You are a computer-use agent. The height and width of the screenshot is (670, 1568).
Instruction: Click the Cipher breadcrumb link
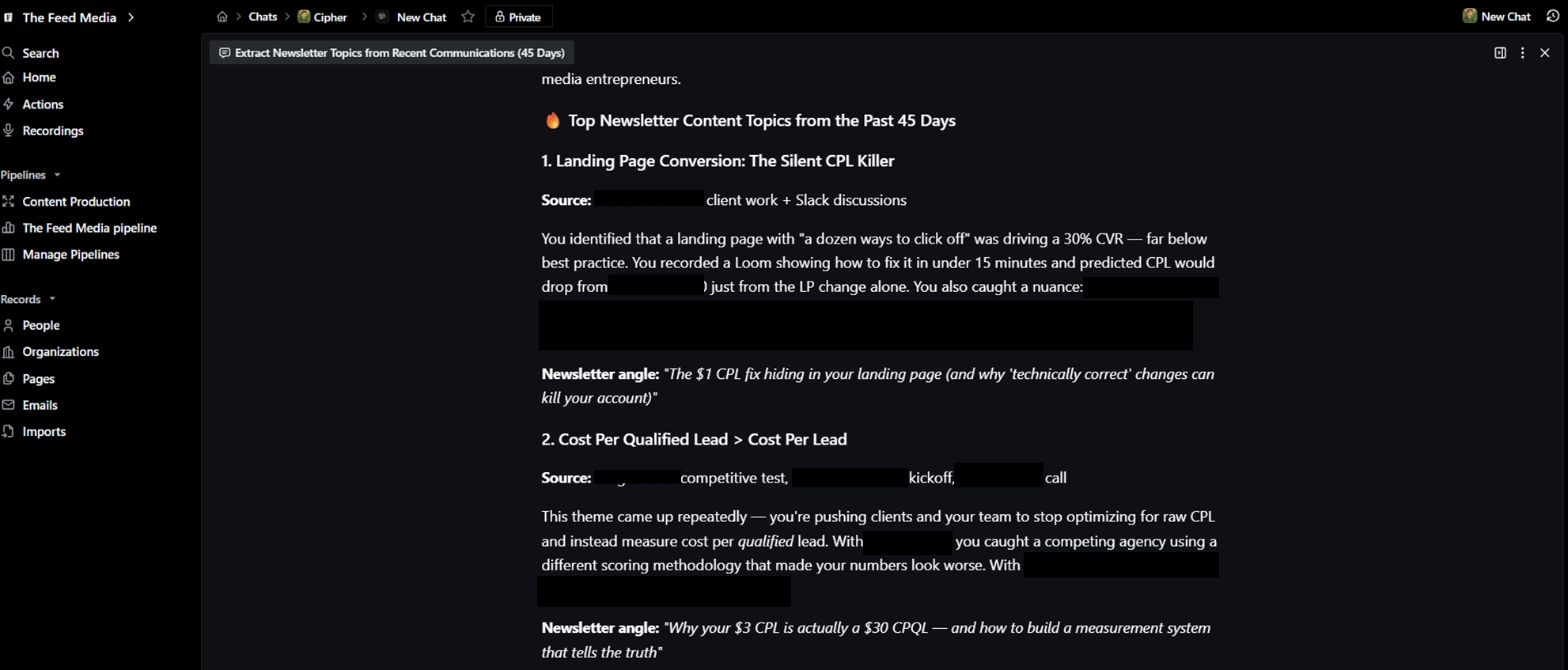pyautogui.click(x=330, y=17)
